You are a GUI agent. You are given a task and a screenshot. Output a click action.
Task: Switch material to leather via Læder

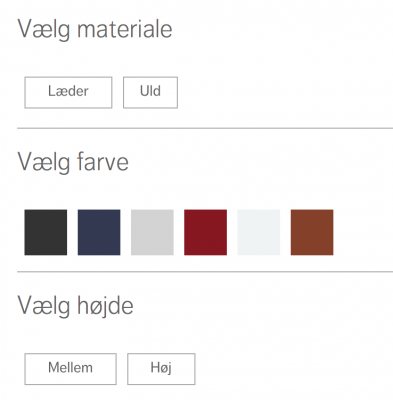[68, 93]
